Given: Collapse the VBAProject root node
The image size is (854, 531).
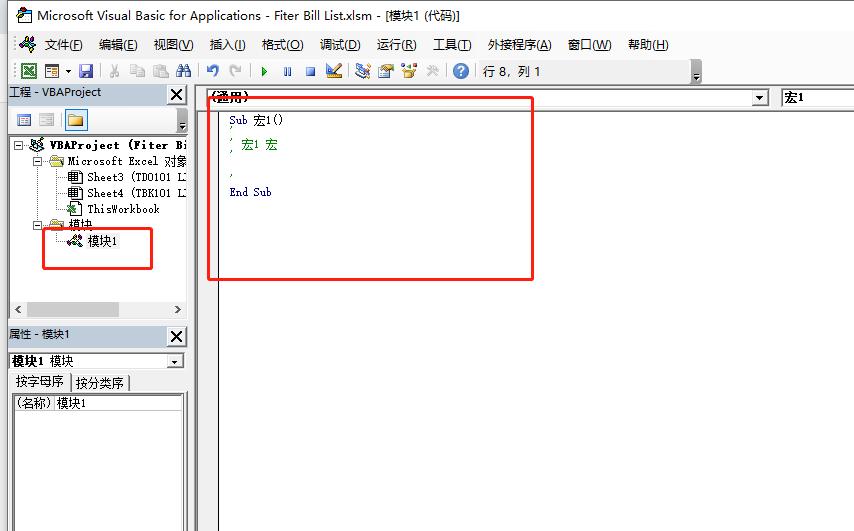Looking at the screenshot, I should click(19, 145).
